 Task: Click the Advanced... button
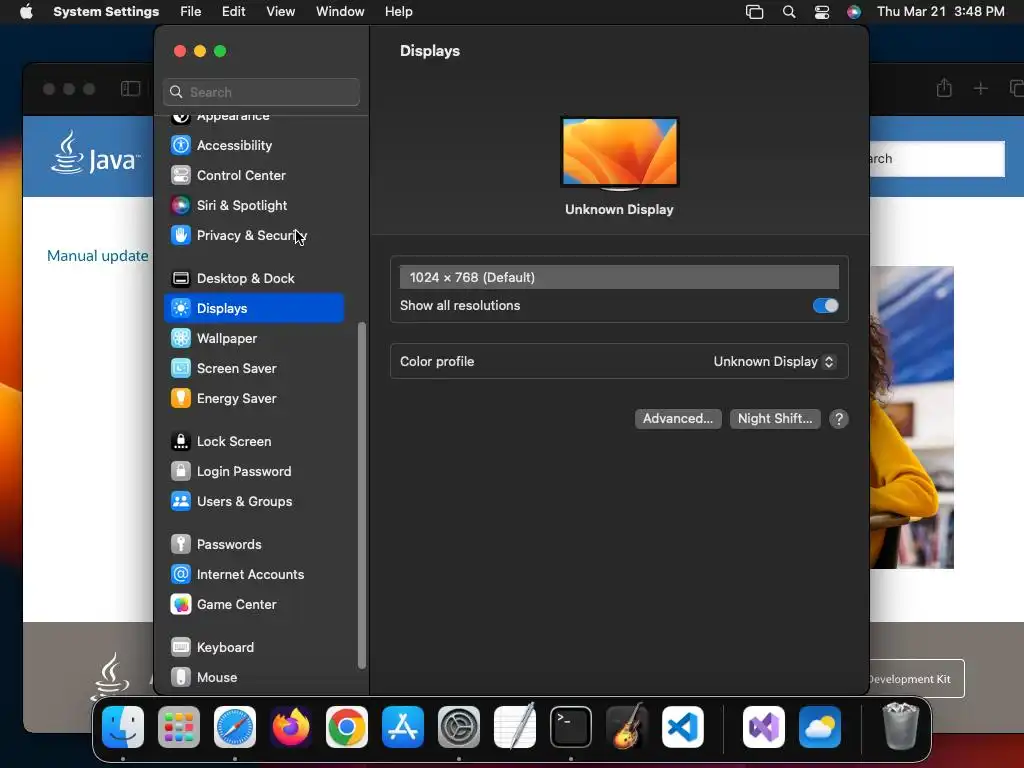coord(678,419)
